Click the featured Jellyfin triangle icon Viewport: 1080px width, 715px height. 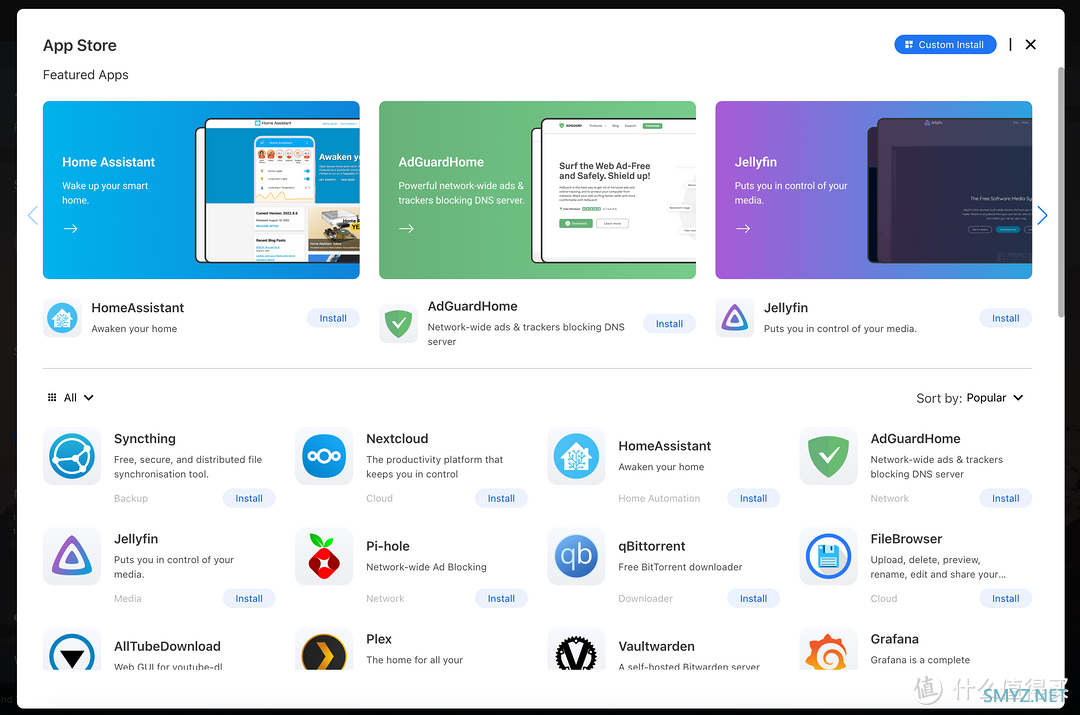point(734,318)
